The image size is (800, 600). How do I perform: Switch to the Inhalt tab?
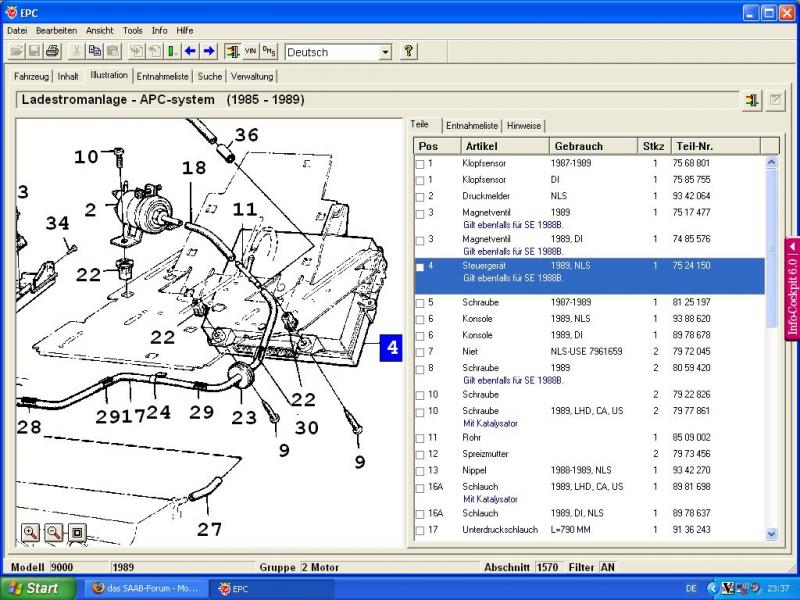(68, 77)
